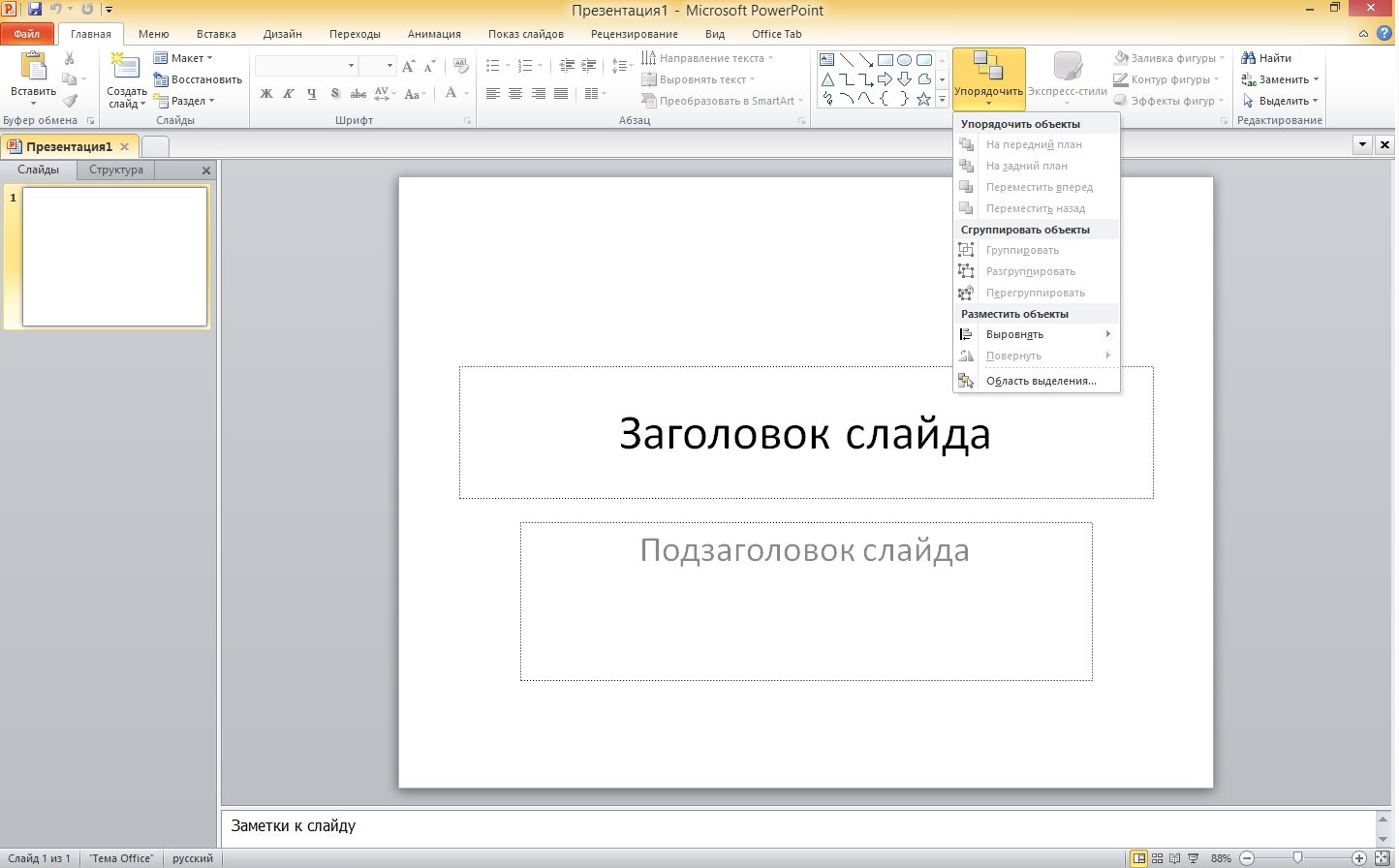
Task: Justify text in paragraph group
Action: [560, 94]
